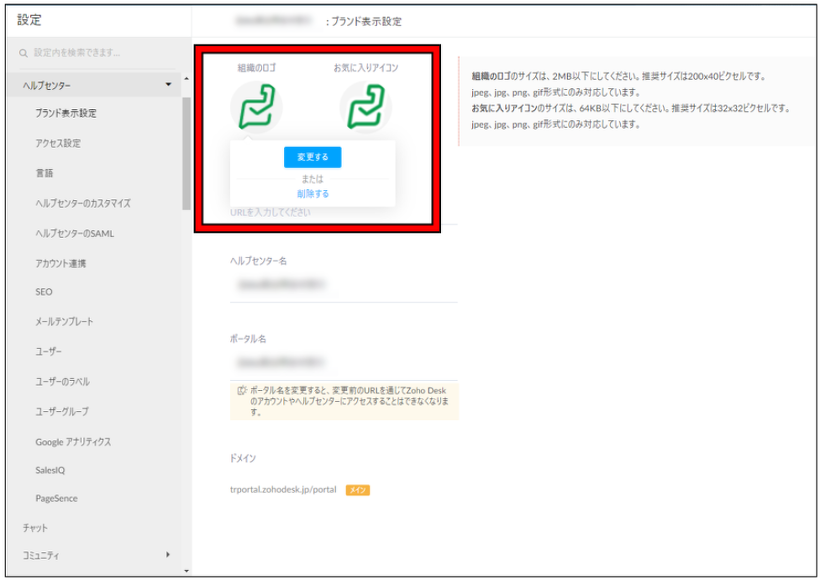Click the 変更する button
This screenshot has width=820, height=580.
(x=313, y=157)
